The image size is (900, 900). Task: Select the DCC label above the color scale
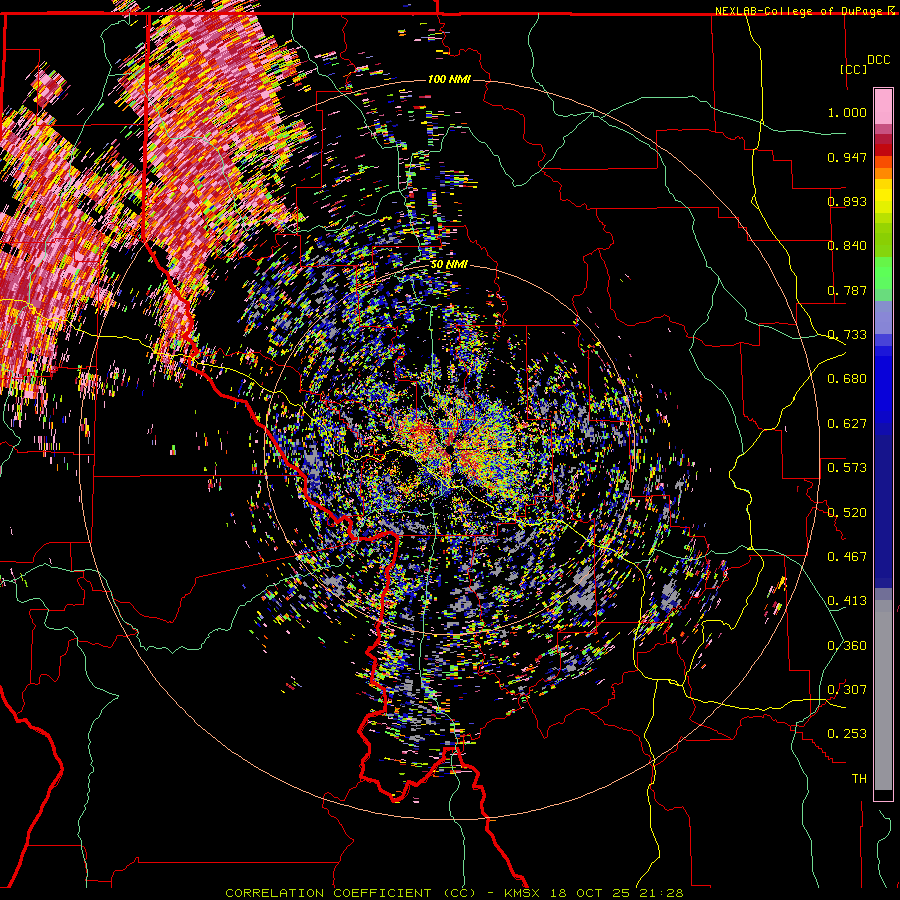tap(878, 60)
